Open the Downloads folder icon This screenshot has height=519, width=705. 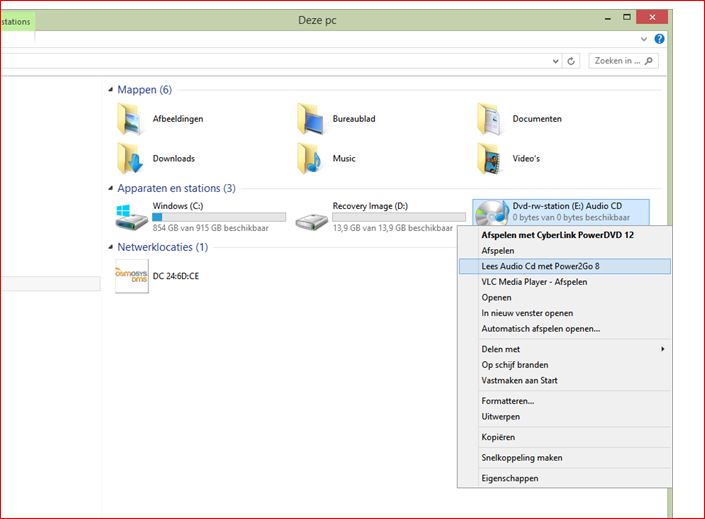(130, 158)
